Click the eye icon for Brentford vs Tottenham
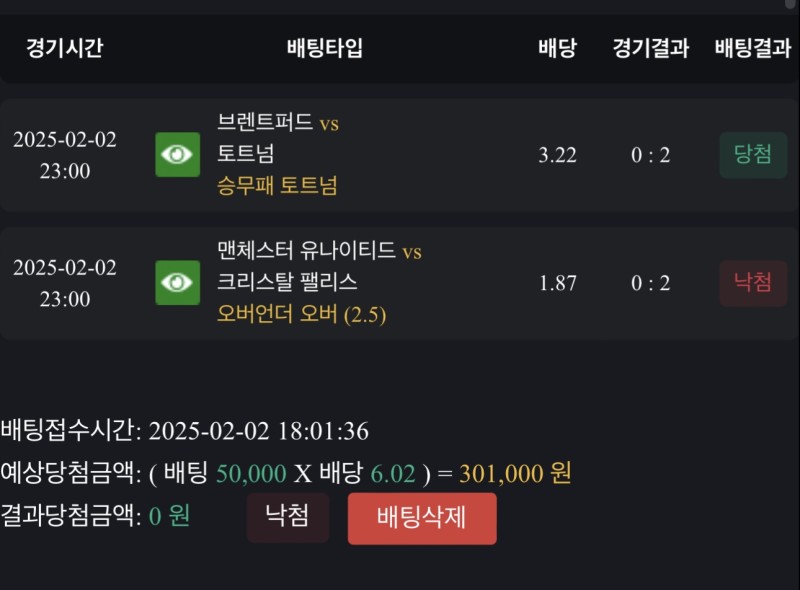The width and height of the screenshot is (800, 590). (x=178, y=155)
